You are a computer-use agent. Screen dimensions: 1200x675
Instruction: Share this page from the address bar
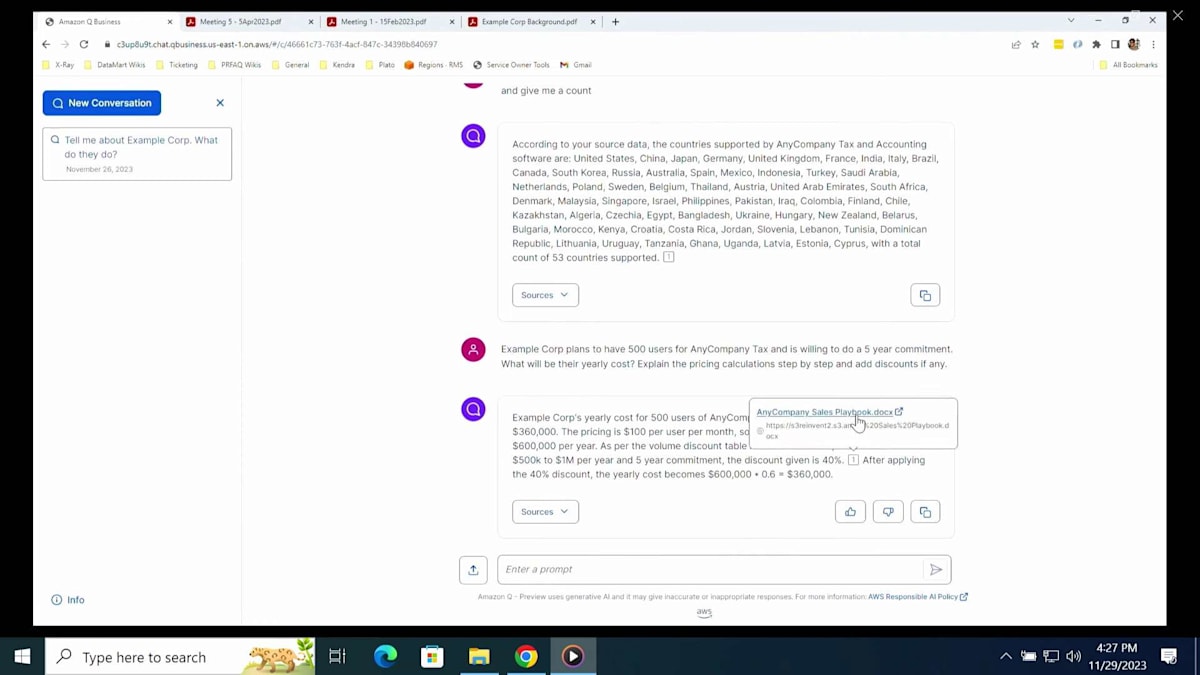[x=1016, y=44]
